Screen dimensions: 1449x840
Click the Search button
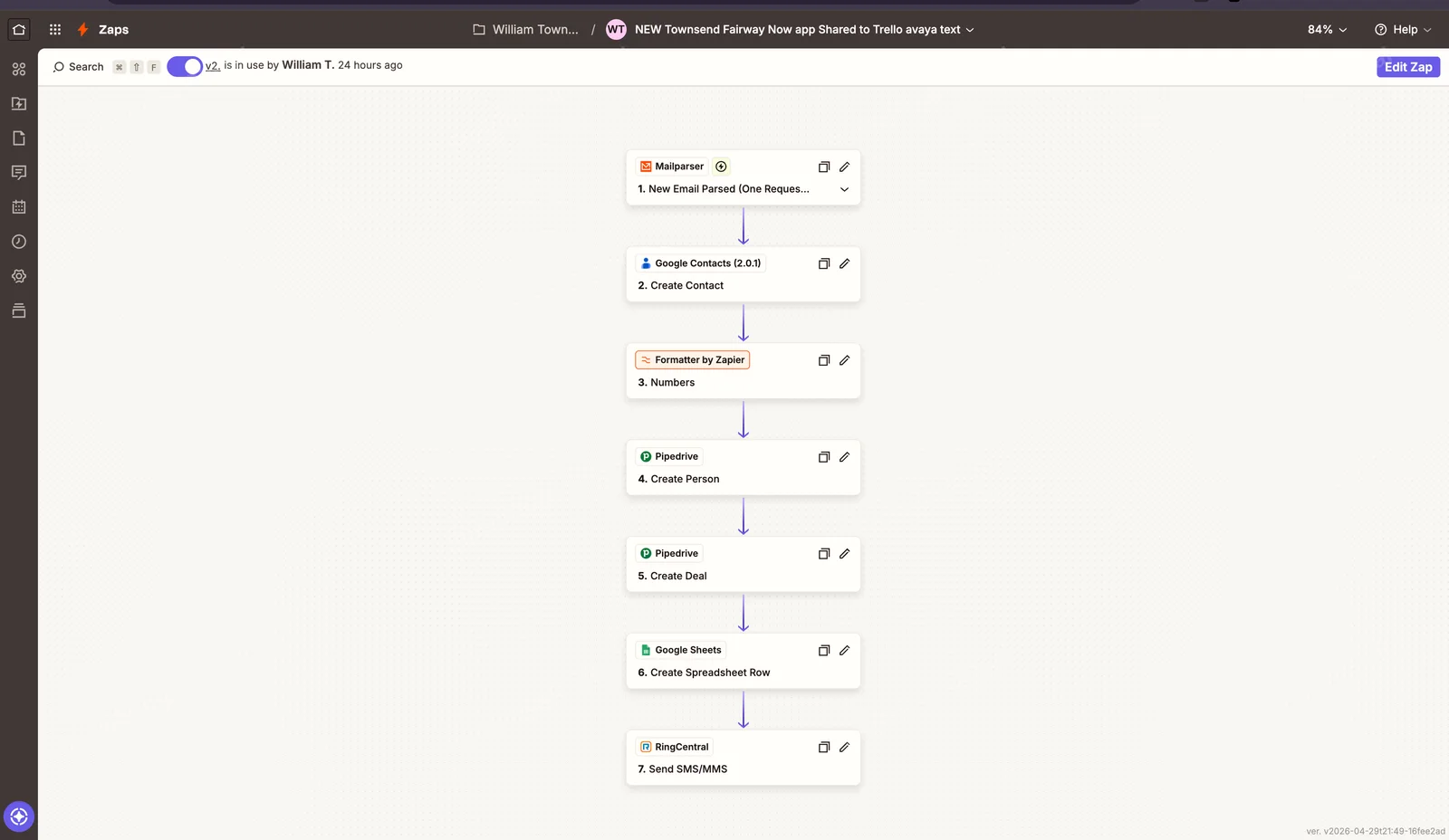[x=79, y=67]
